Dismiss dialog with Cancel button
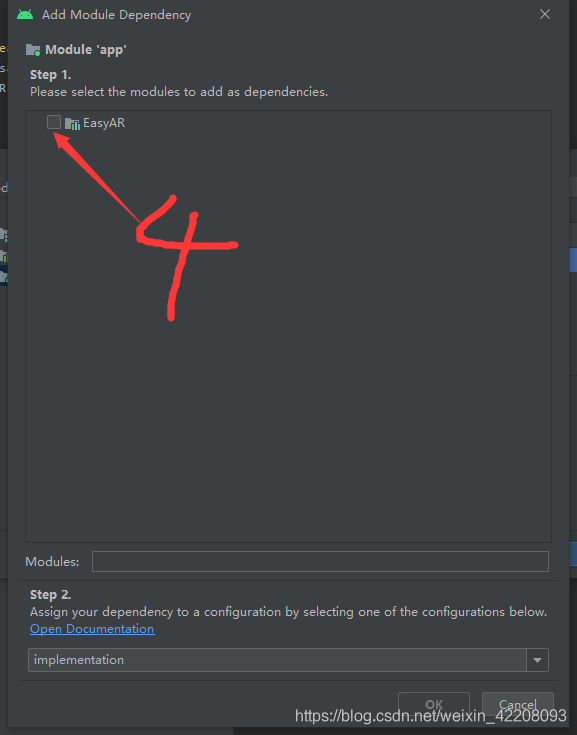 point(517,704)
